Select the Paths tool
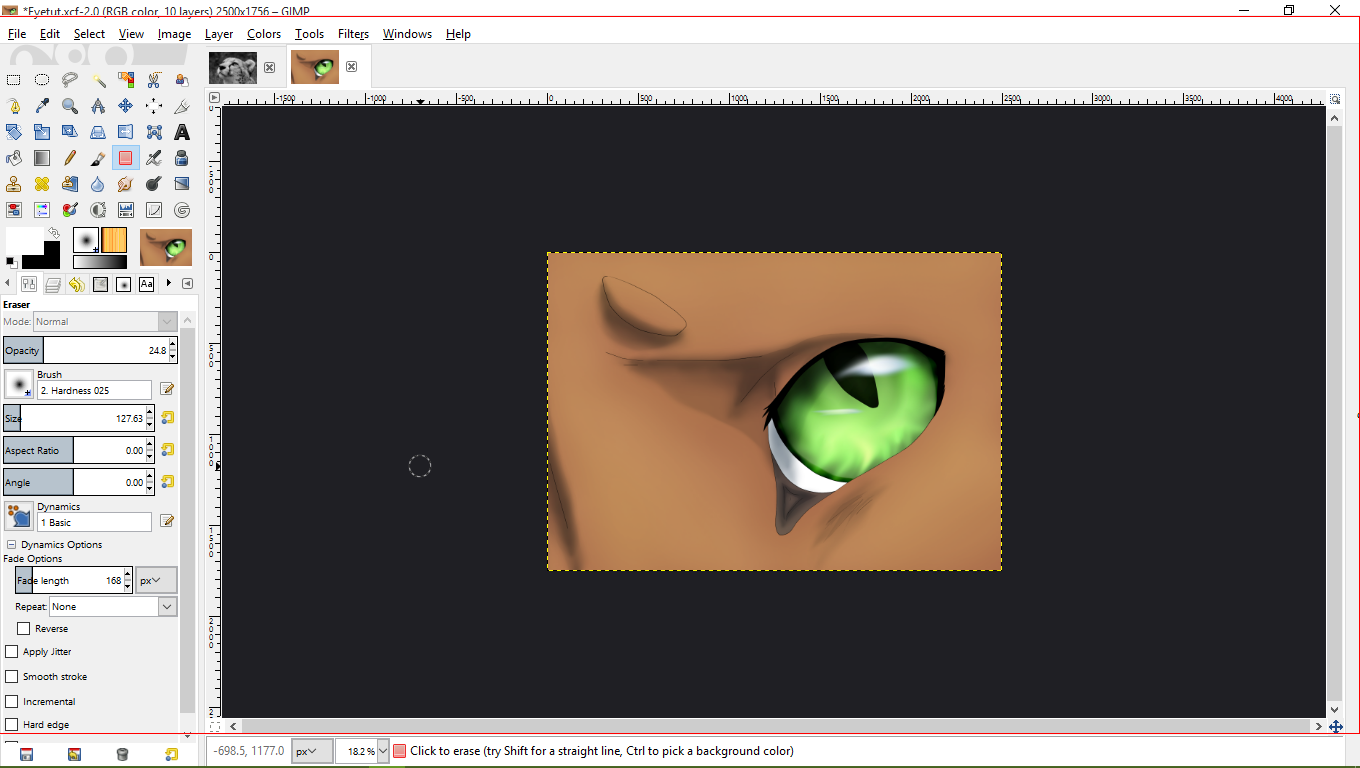The width and height of the screenshot is (1360, 768). point(14,106)
